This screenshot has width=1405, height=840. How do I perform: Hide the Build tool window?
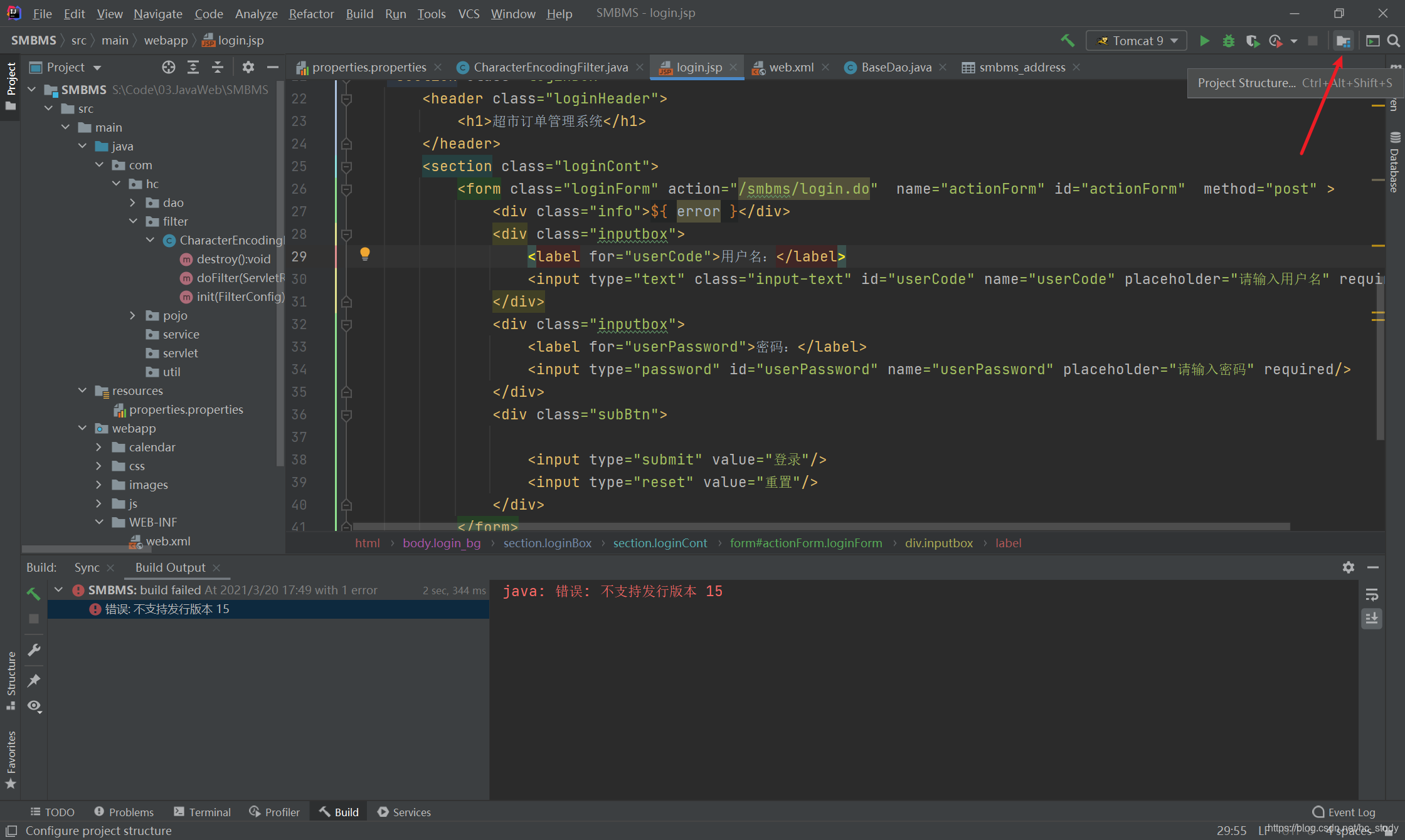(1373, 567)
